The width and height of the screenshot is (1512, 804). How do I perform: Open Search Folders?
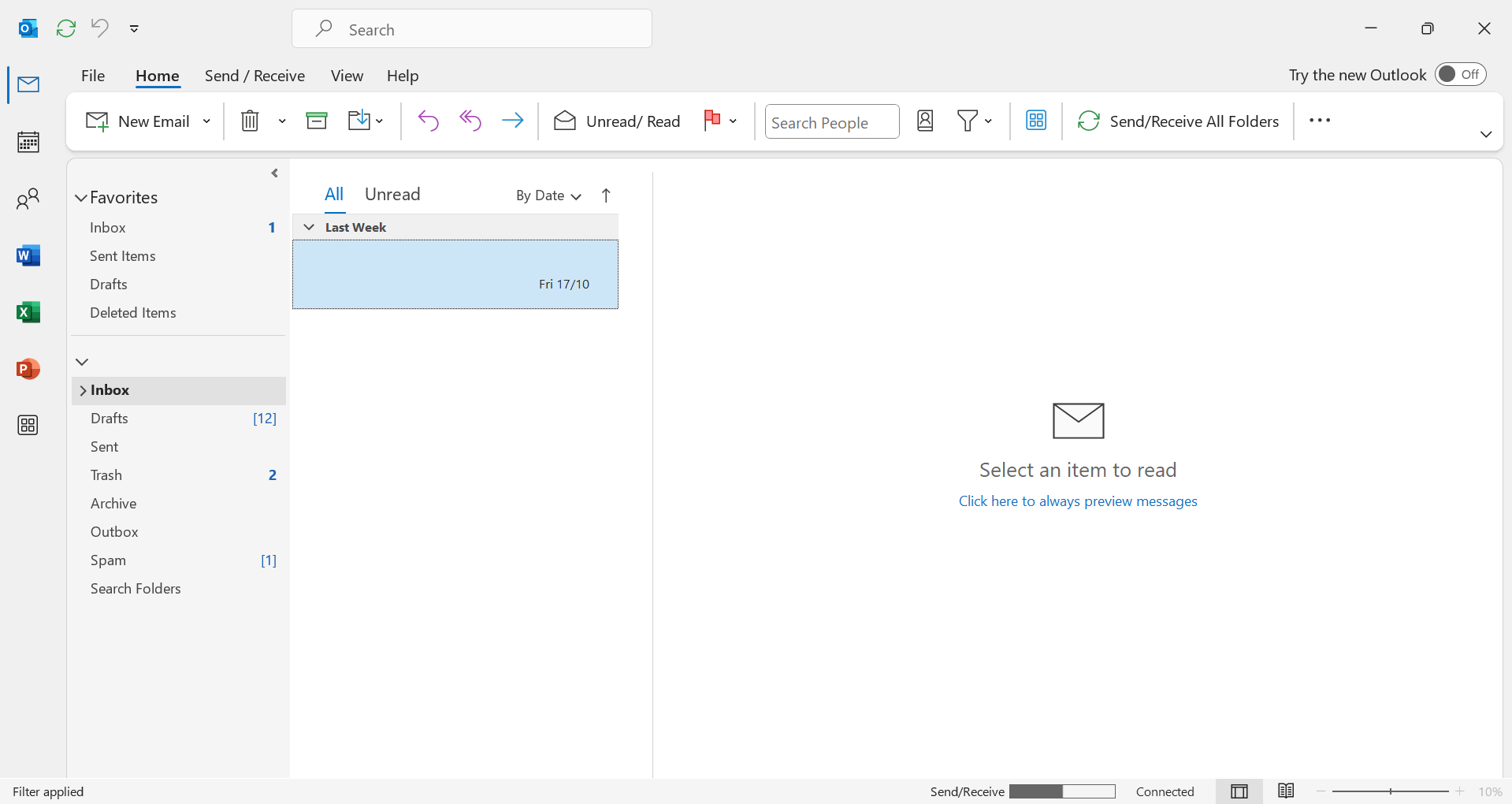click(x=179, y=589)
